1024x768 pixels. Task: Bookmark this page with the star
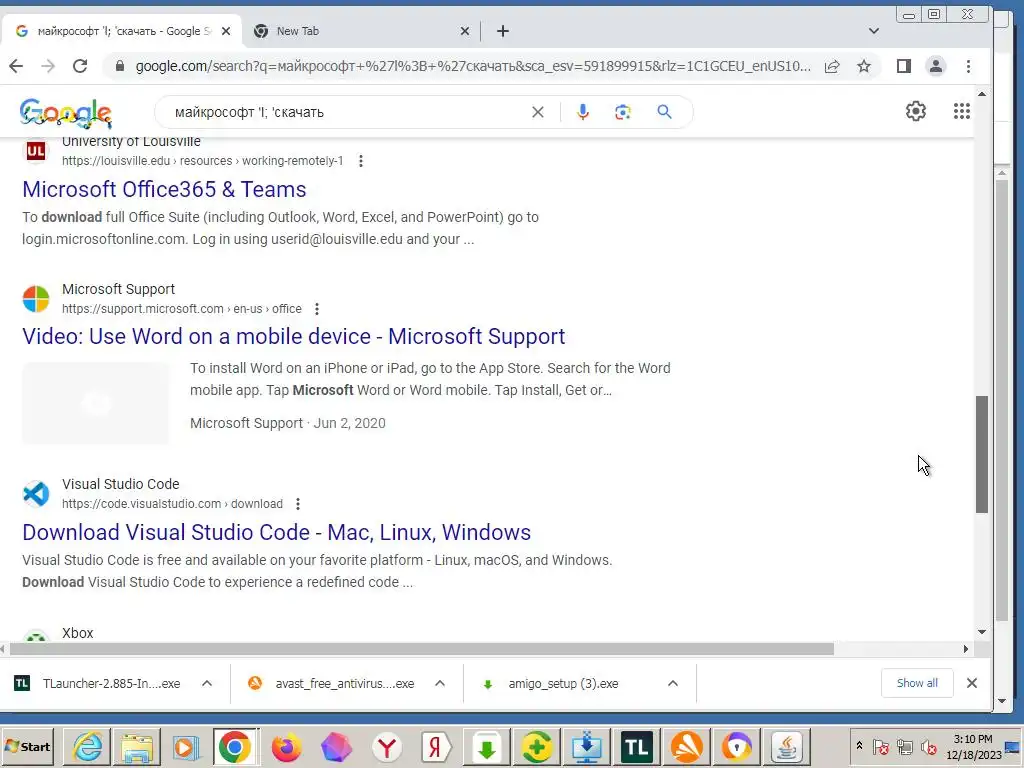point(864,66)
